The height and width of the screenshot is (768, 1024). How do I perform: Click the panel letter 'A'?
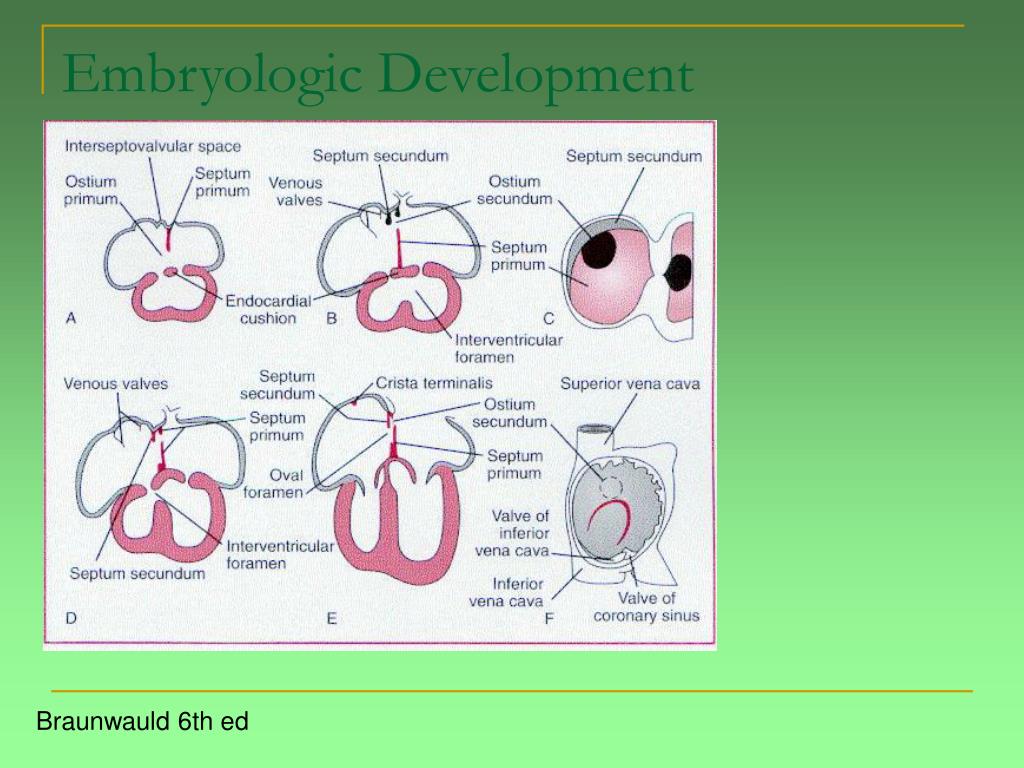(x=71, y=318)
